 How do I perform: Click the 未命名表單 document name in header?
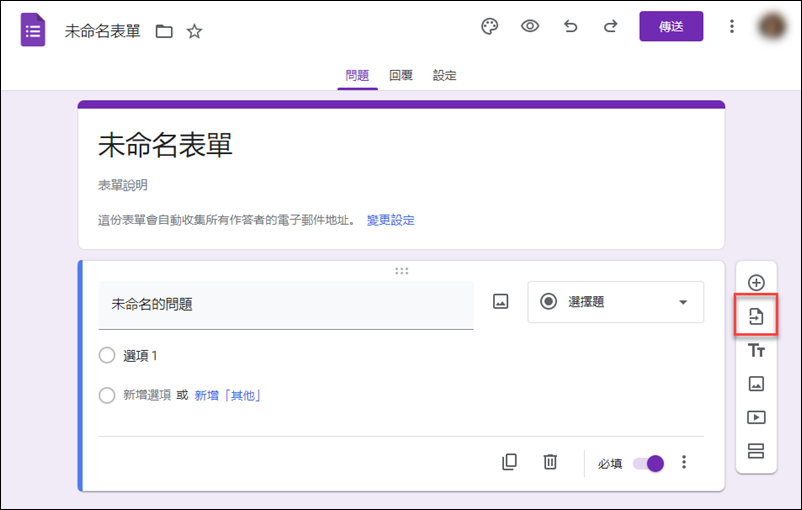[x=102, y=31]
